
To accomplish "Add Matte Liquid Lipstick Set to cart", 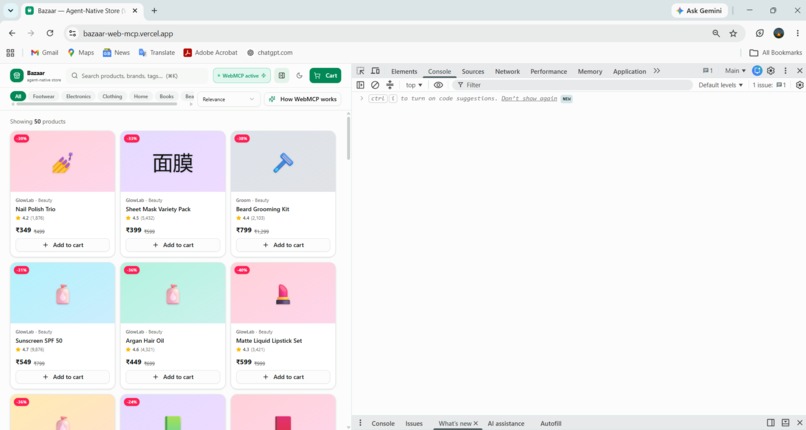I will pos(283,377).
